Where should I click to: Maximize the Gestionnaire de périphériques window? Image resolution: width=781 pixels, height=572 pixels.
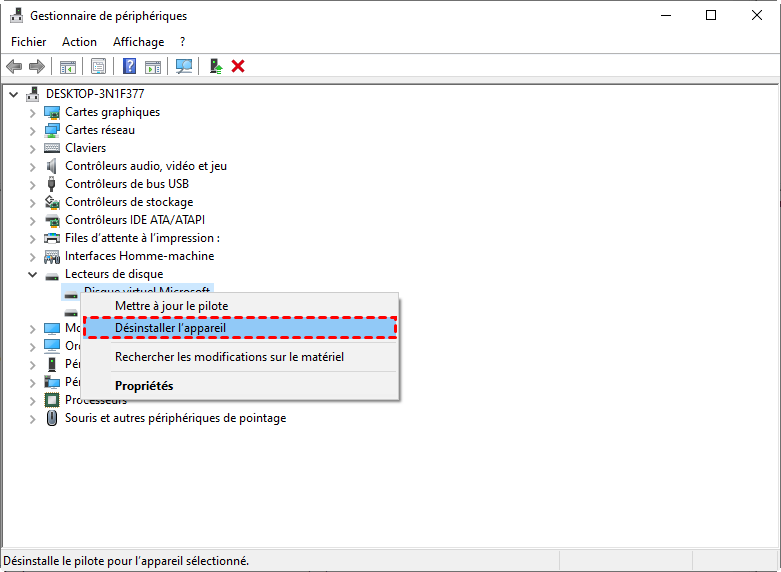(711, 15)
